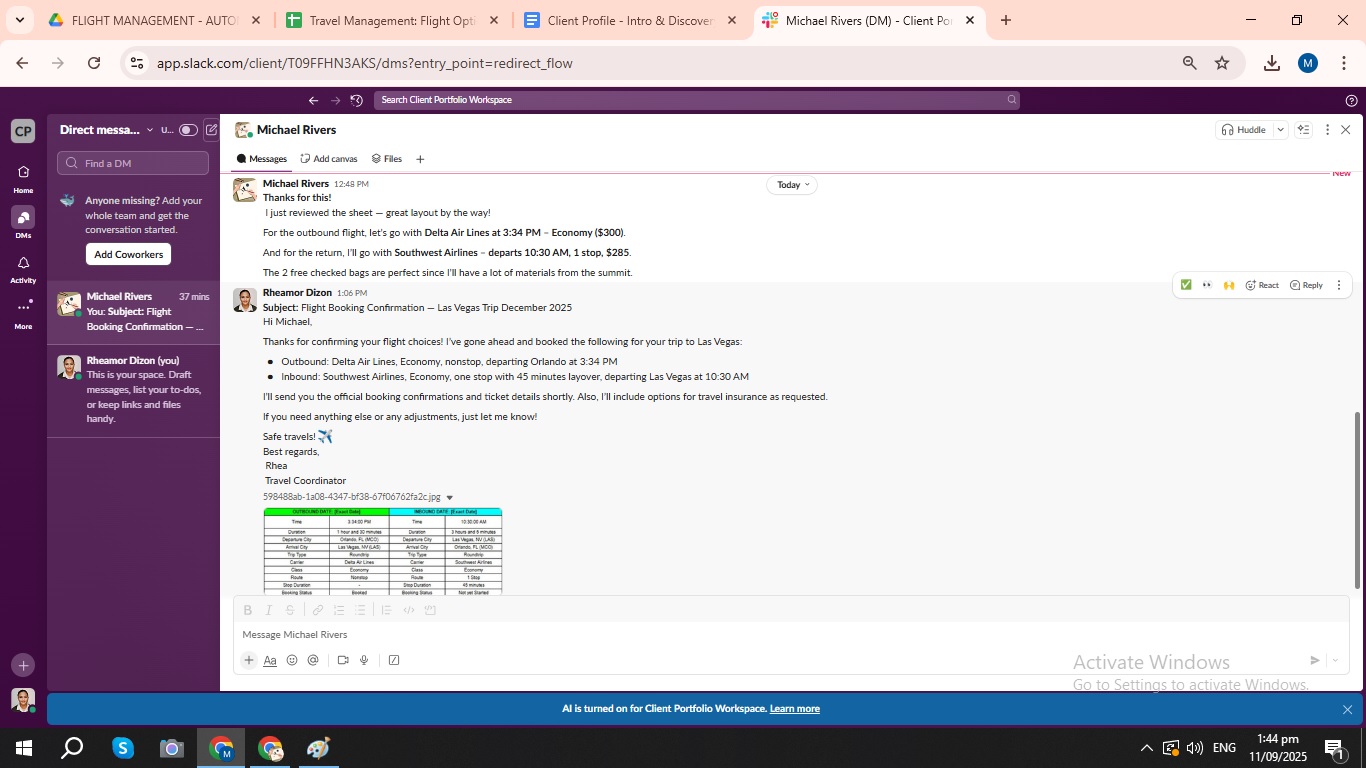Switch to the Messages tab
Viewport: 1366px width, 768px height.
(262, 159)
